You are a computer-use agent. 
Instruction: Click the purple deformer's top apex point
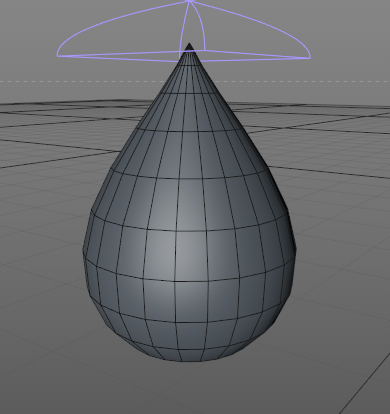tap(189, 1)
